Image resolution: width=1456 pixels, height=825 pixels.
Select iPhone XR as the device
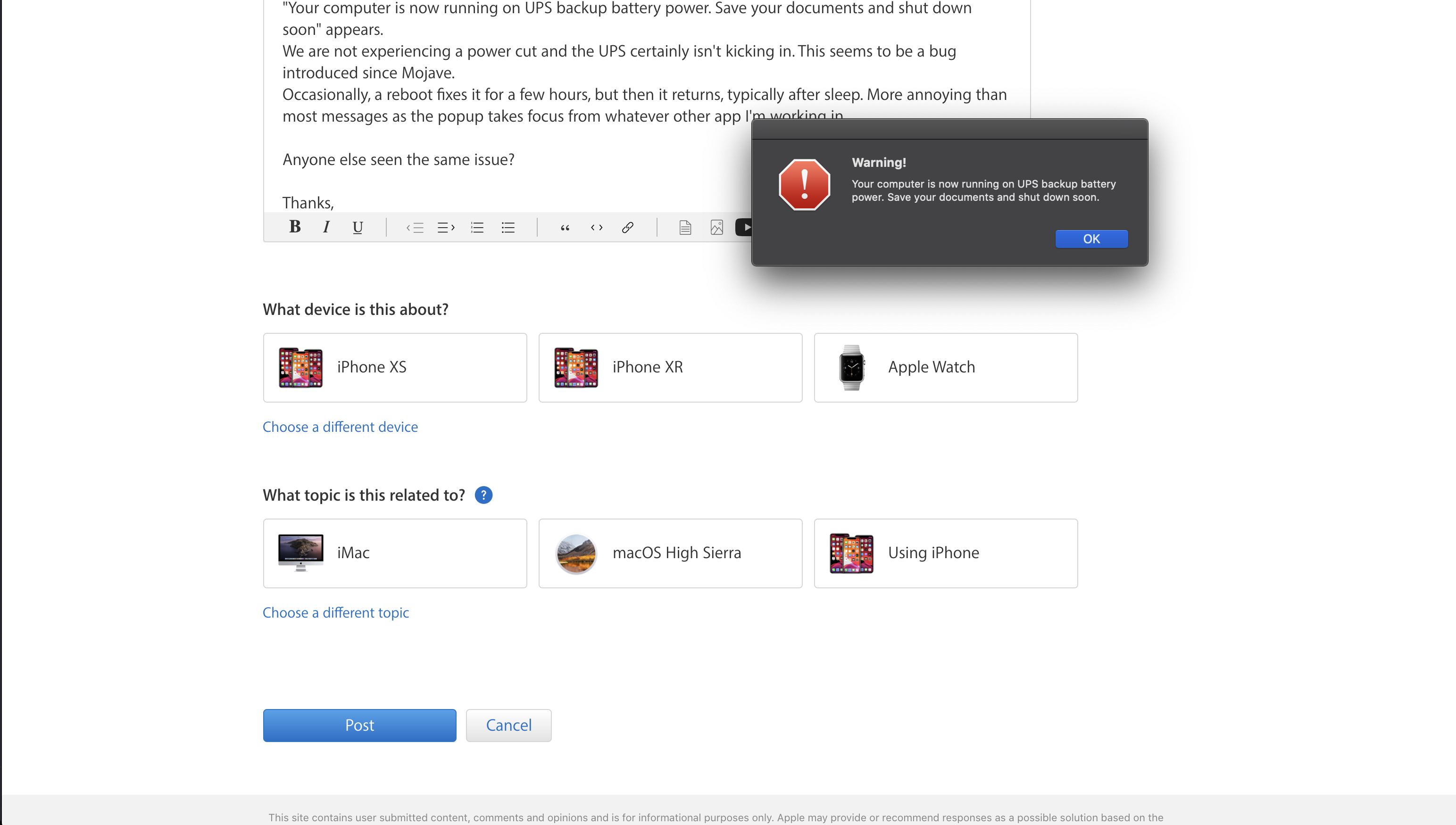tap(670, 367)
